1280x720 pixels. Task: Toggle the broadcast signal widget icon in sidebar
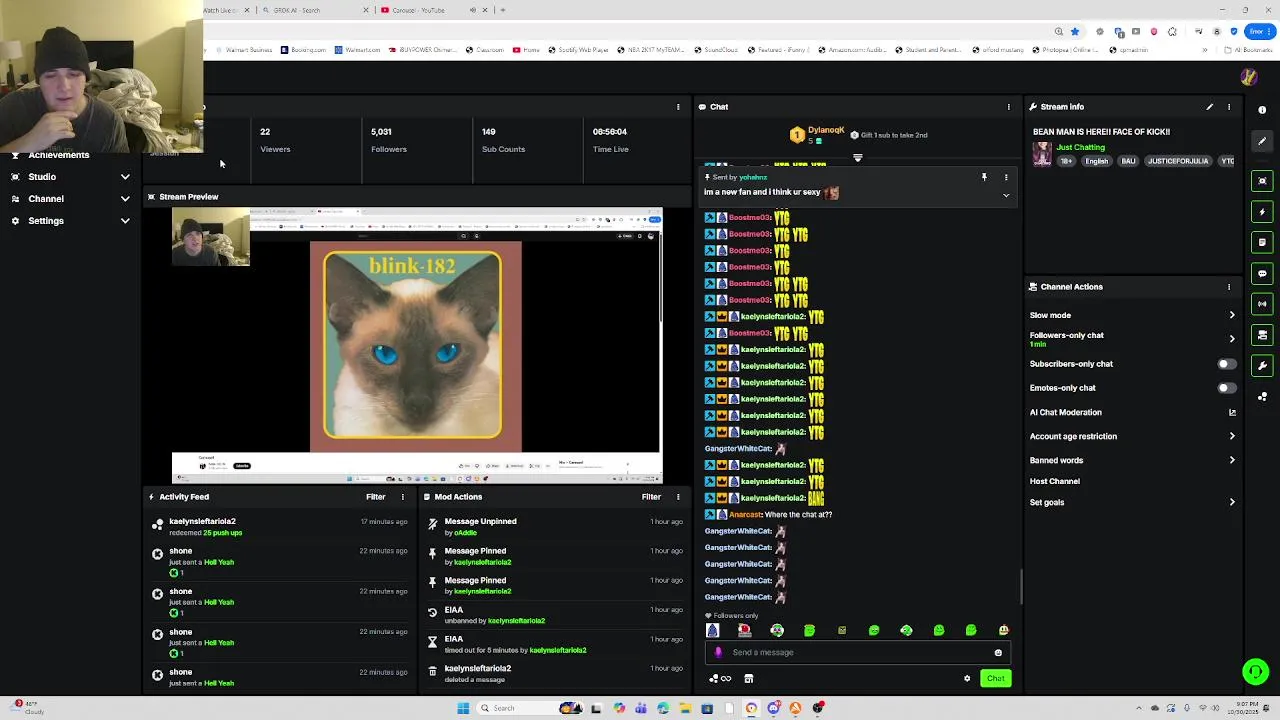pos(1262,304)
